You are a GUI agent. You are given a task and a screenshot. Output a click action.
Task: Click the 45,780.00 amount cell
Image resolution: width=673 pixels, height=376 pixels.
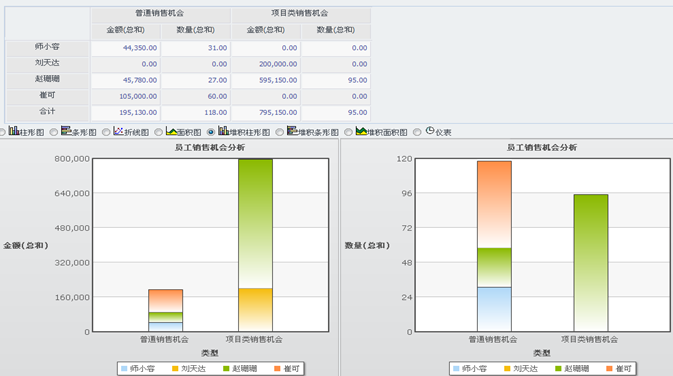(x=125, y=80)
